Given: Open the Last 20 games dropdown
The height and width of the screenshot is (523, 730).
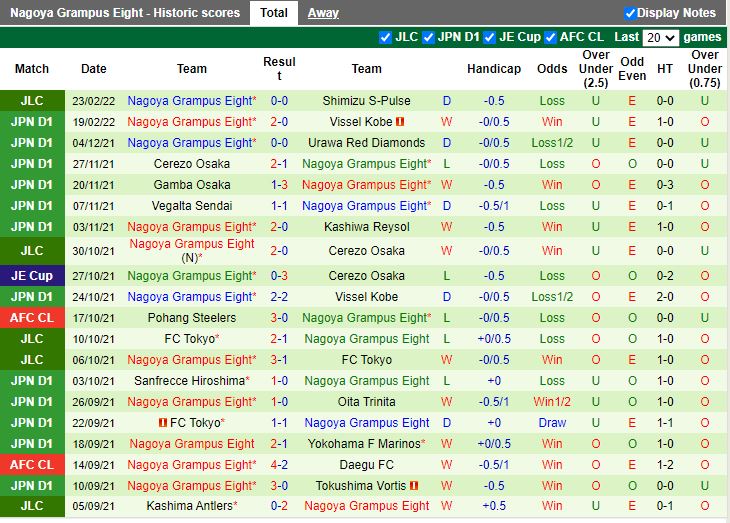Looking at the screenshot, I should point(660,38).
